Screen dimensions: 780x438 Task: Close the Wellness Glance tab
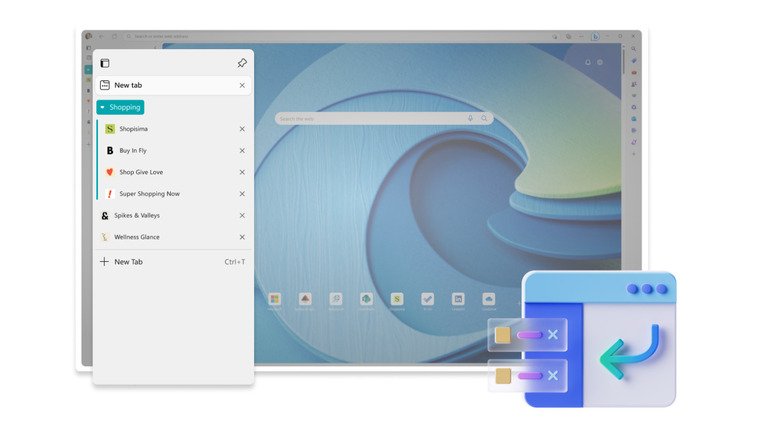(242, 237)
